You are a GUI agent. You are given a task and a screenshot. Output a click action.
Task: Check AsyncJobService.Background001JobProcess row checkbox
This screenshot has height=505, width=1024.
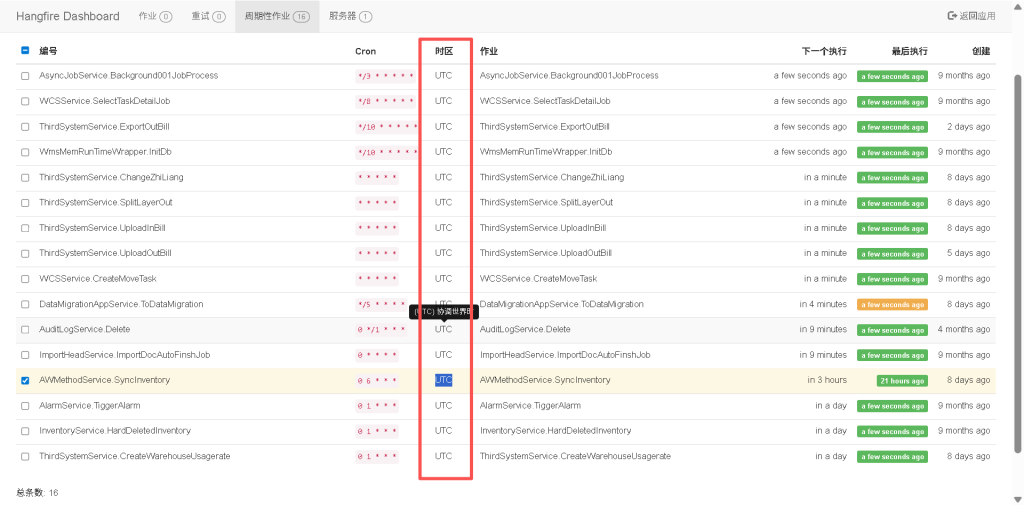(x=25, y=76)
